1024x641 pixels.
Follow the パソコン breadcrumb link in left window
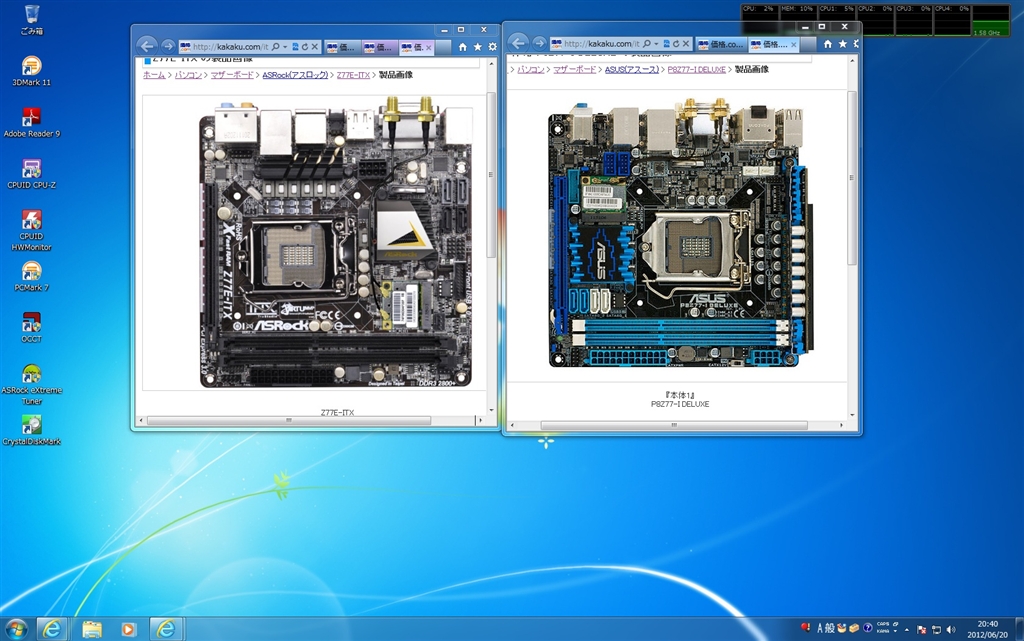188,75
